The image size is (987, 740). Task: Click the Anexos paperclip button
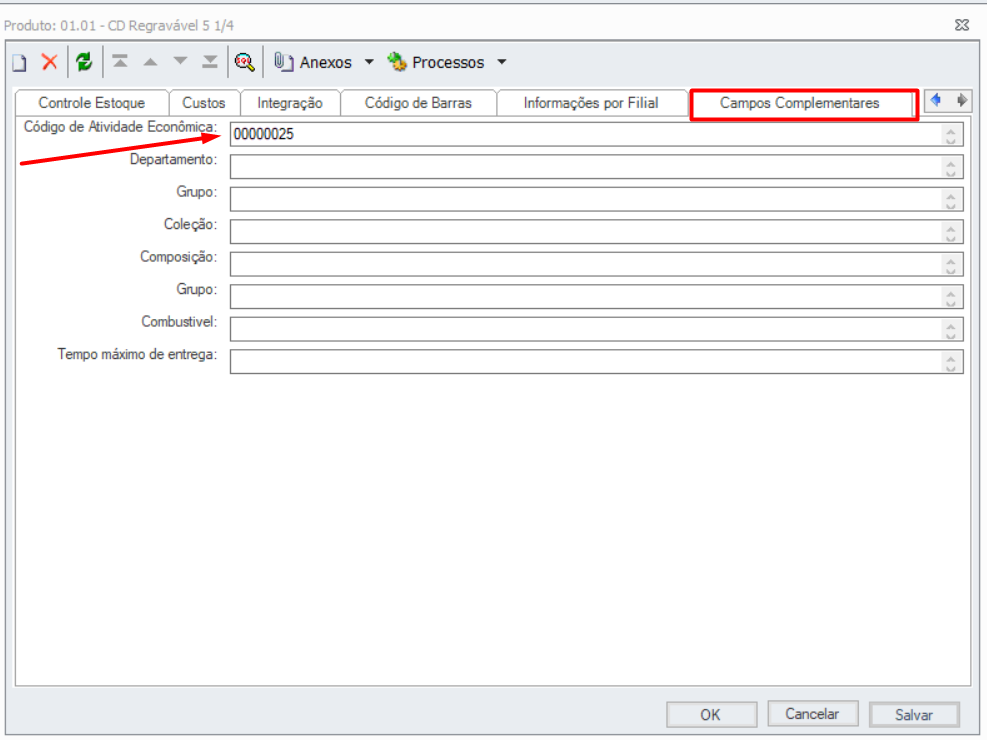pyautogui.click(x=313, y=62)
